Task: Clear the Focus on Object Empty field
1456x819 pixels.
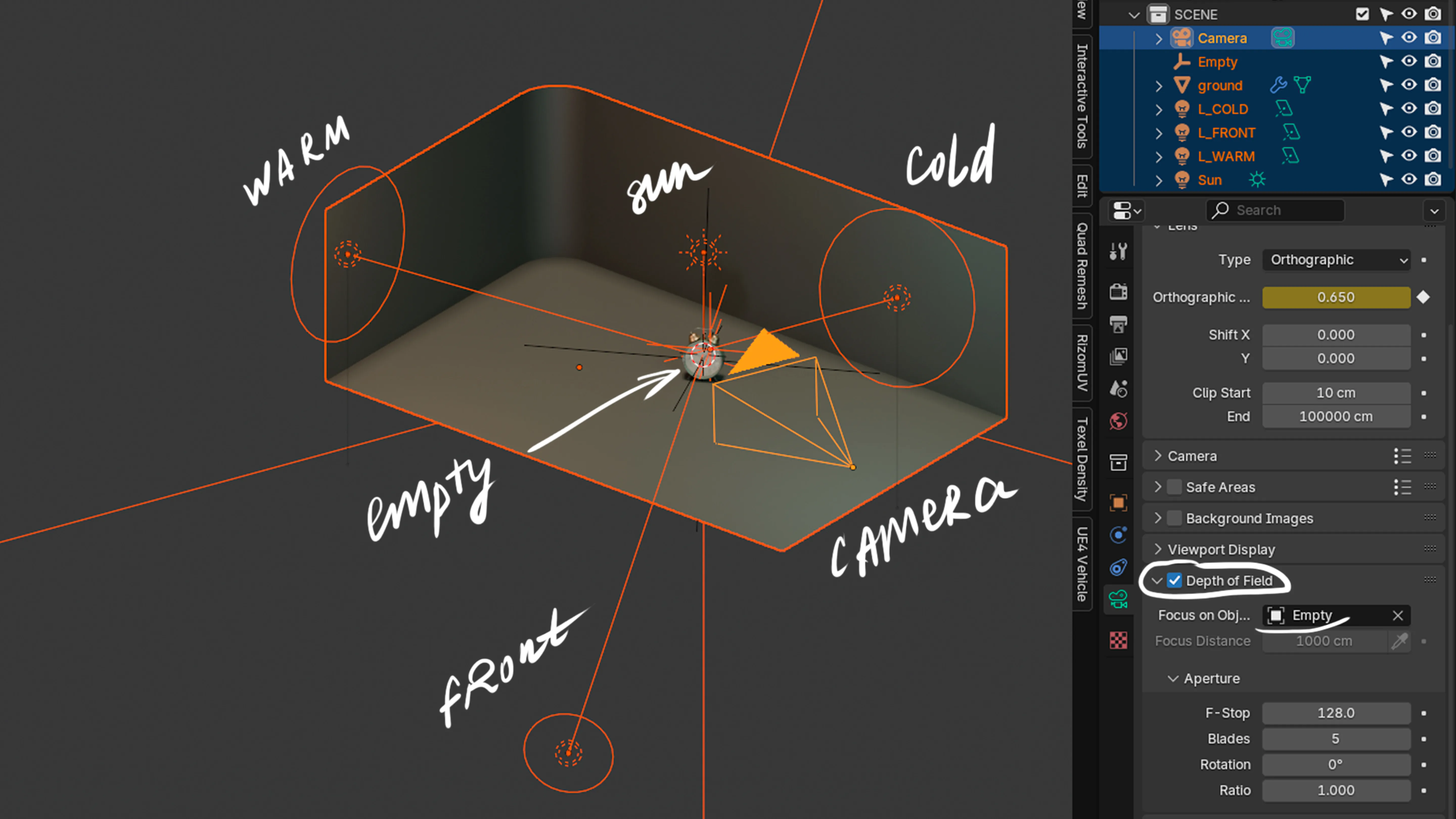Action: point(1398,616)
